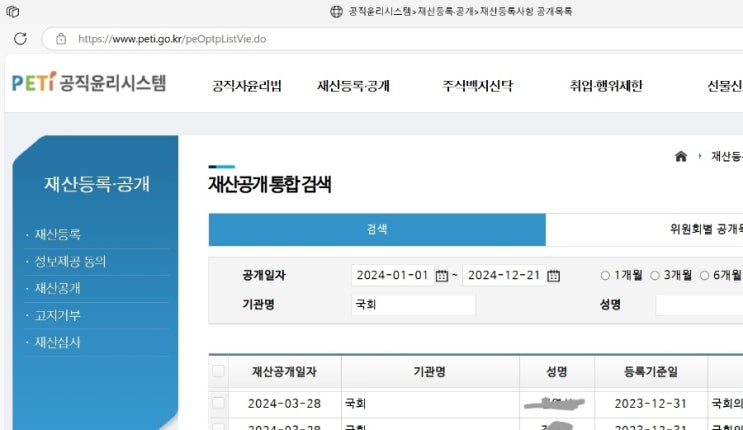Switch to the 검색 tab
The image size is (743, 430).
click(377, 229)
